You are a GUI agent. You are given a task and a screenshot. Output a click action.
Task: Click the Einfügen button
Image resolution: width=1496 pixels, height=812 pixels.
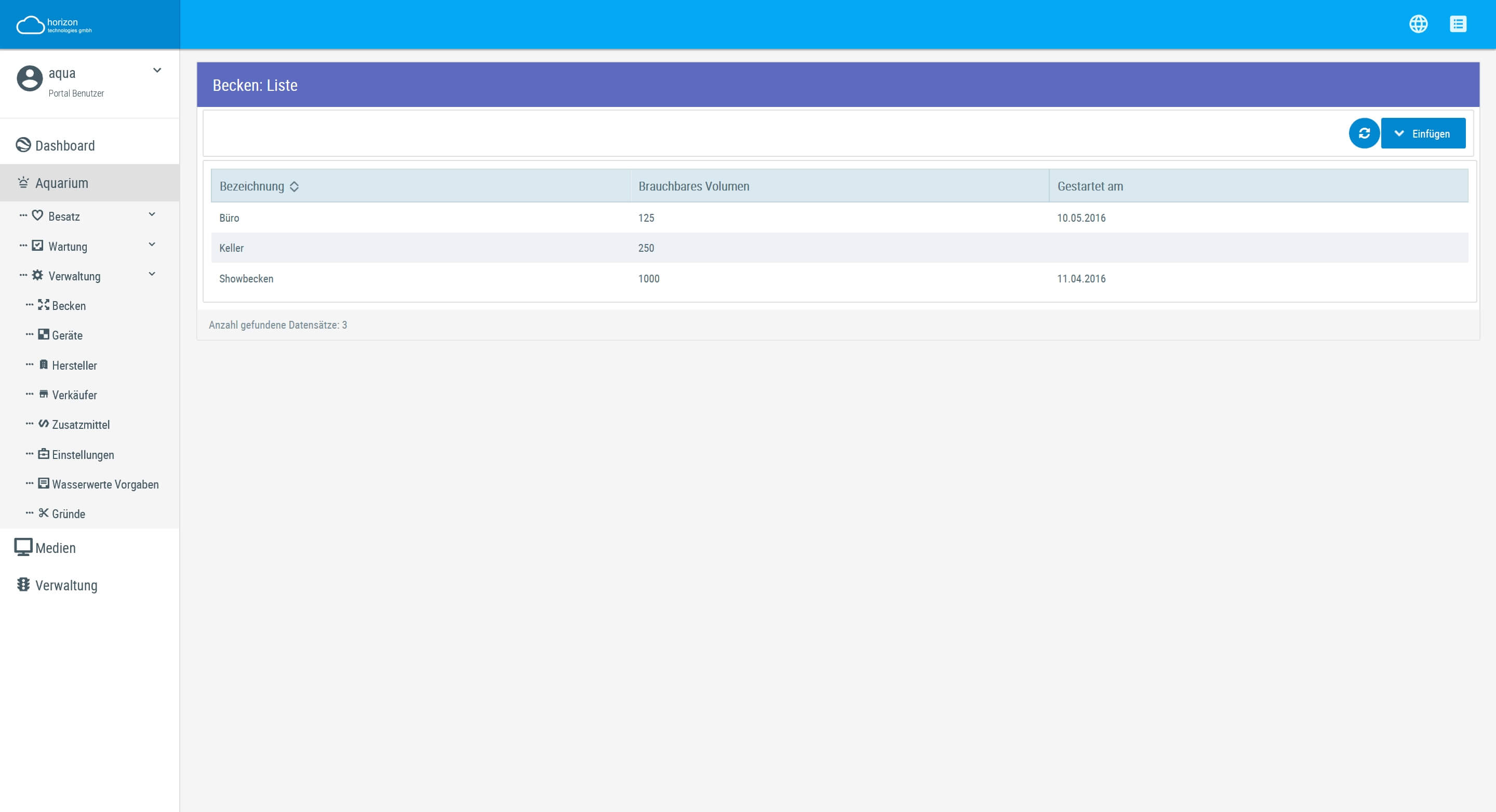click(1431, 133)
